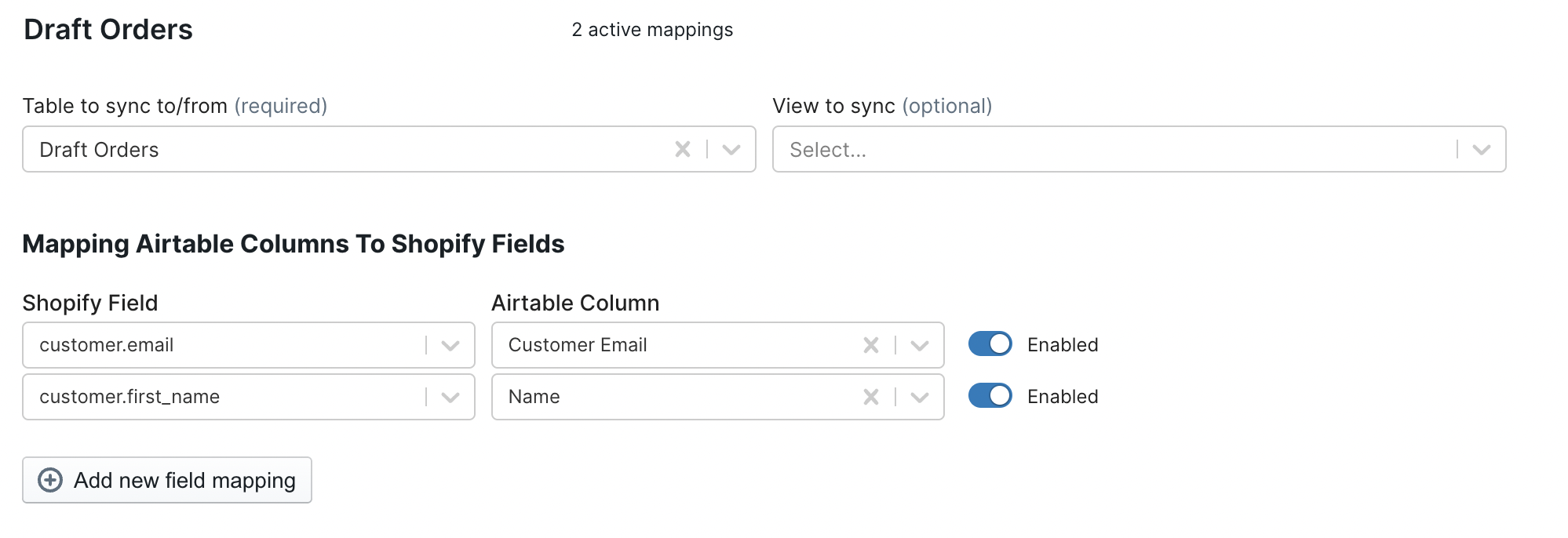Disable the customer.first_name mapping toggle

click(x=990, y=396)
